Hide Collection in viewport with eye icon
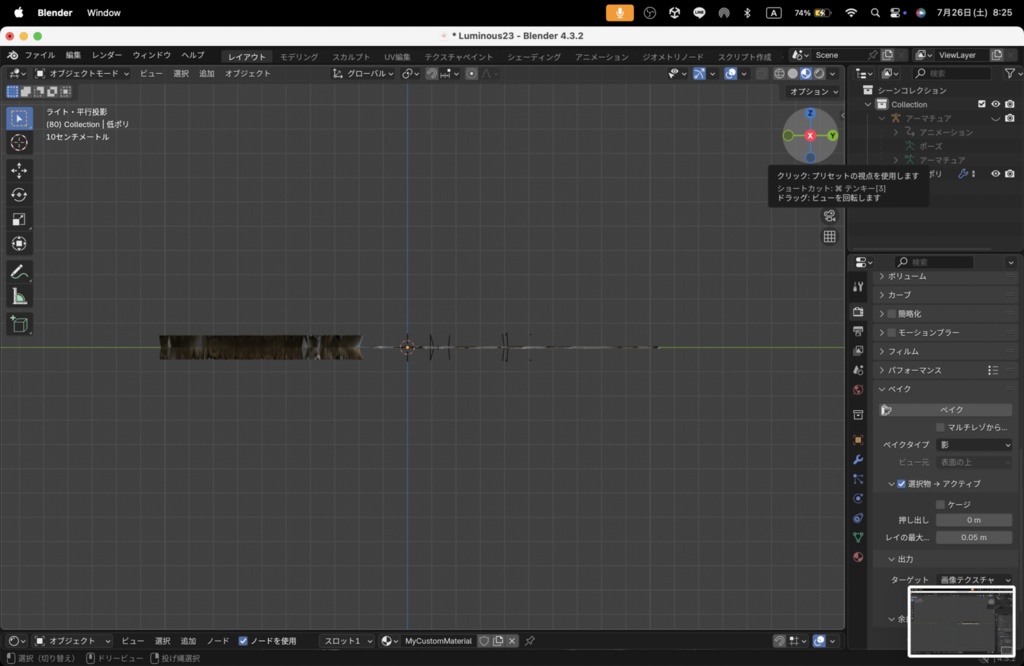 pos(995,104)
